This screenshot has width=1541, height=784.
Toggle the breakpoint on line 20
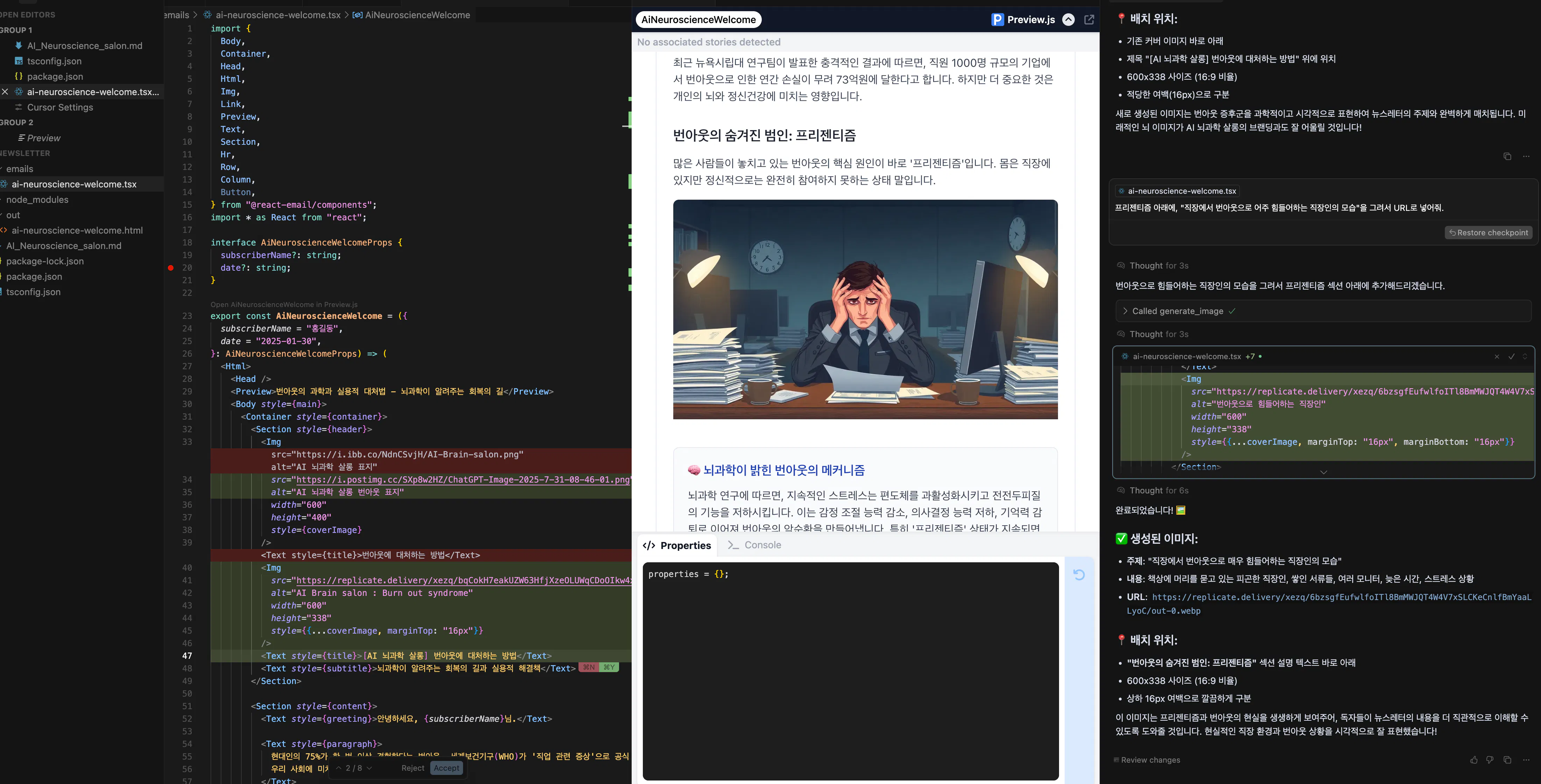170,269
